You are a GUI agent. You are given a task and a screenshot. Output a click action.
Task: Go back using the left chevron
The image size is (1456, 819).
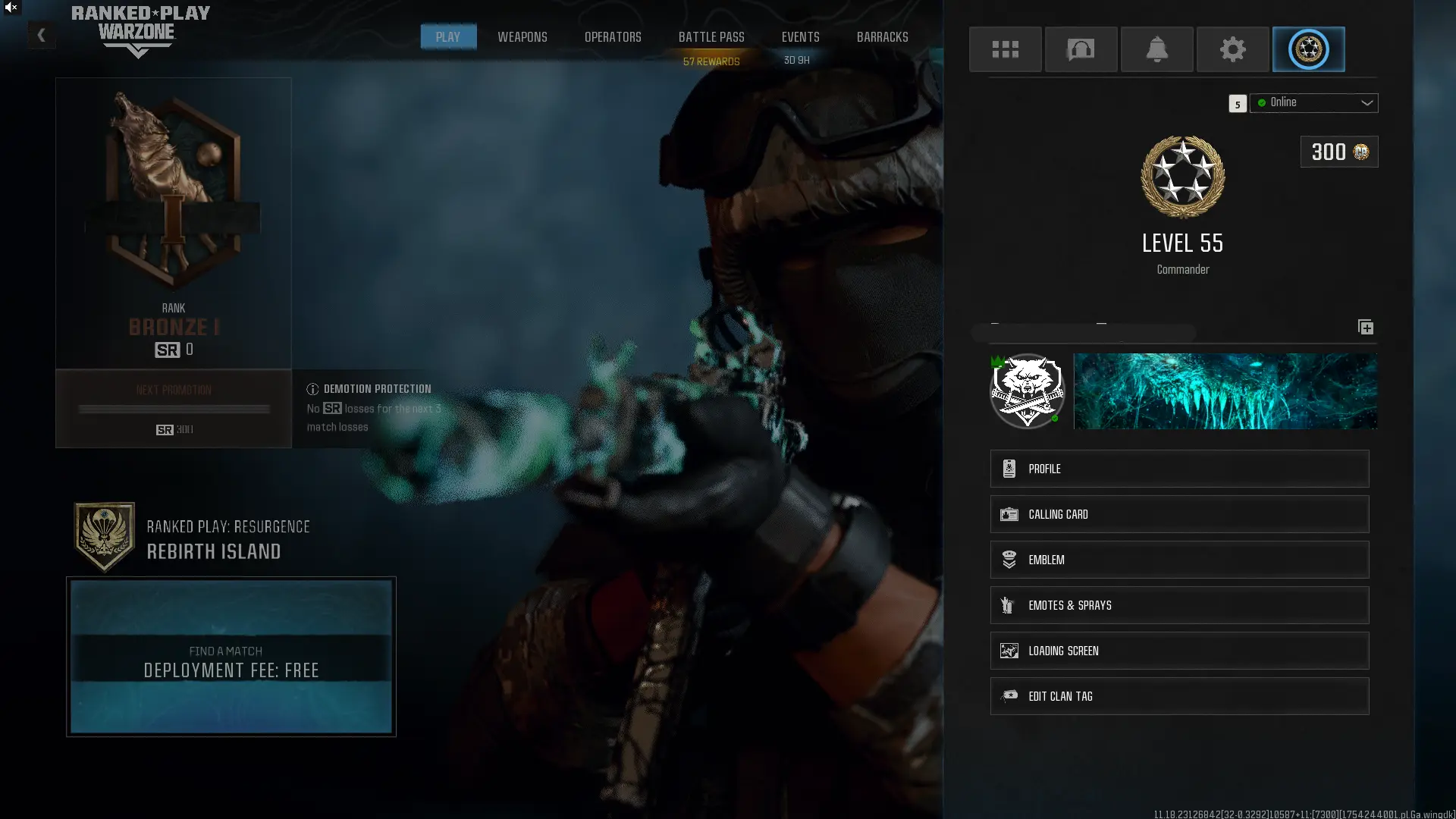(41, 35)
